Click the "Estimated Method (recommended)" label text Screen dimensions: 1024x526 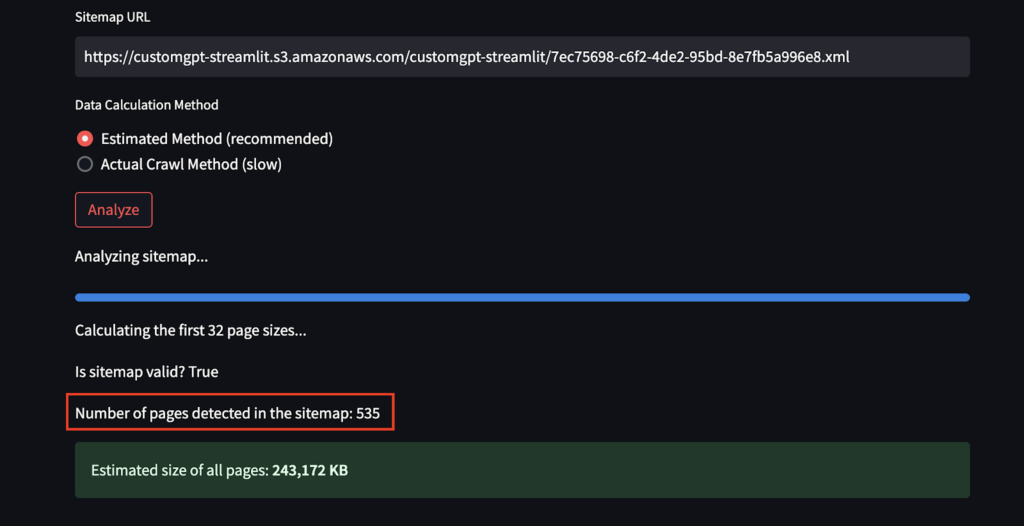[217, 139]
